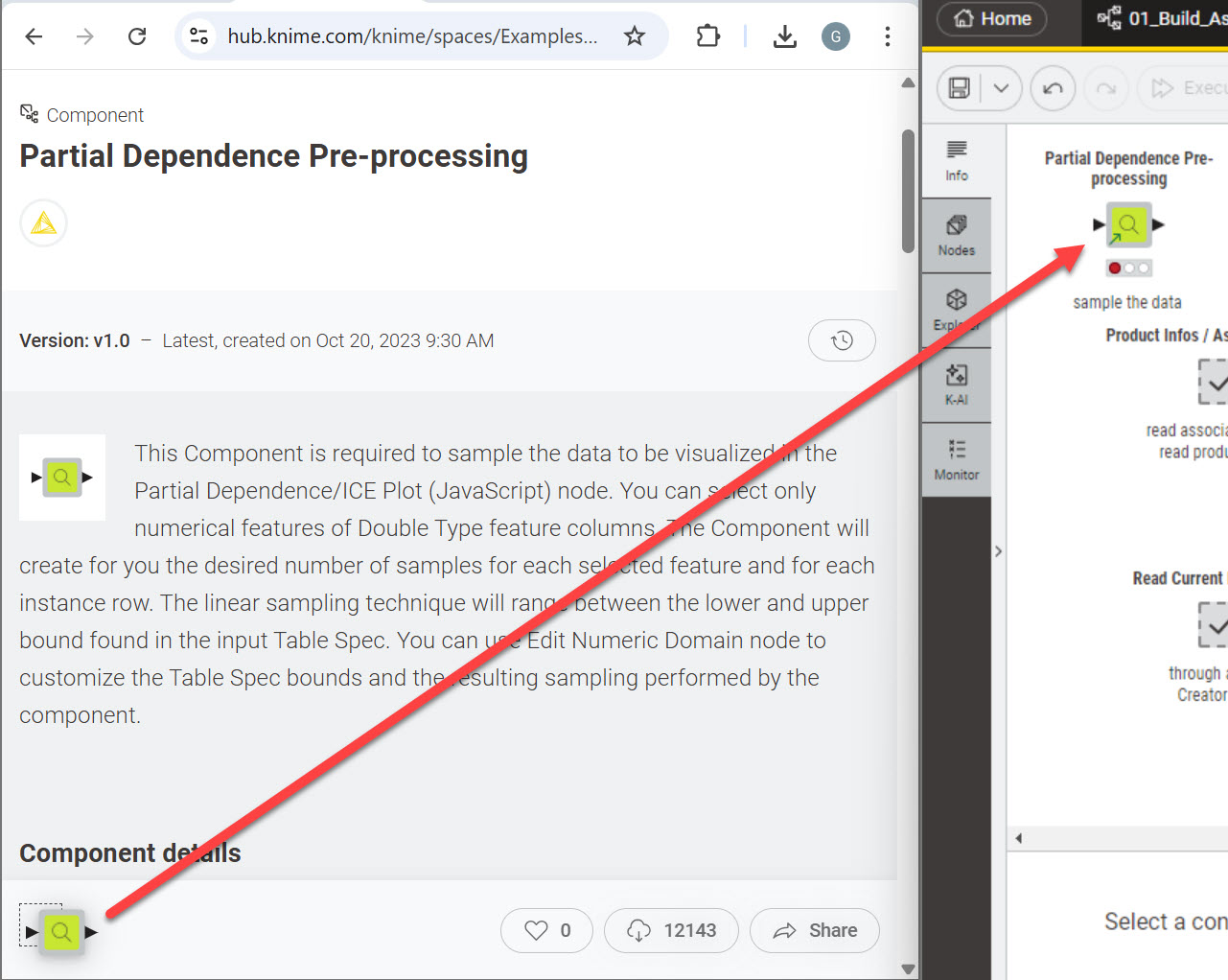Click the 'Version: v1.0' label
Screen dimensions: 1228x980
pyautogui.click(x=75, y=340)
